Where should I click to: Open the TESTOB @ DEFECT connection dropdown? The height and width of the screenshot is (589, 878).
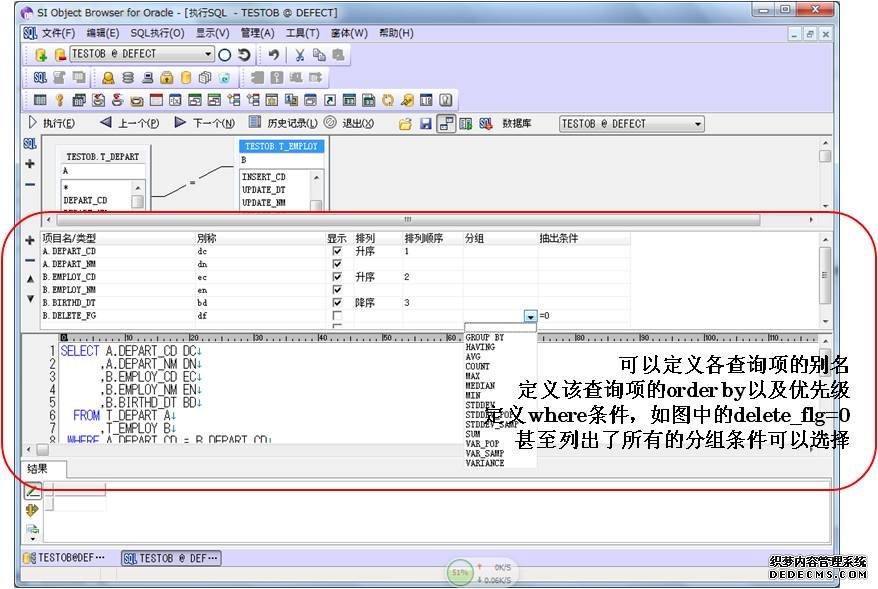[208, 55]
